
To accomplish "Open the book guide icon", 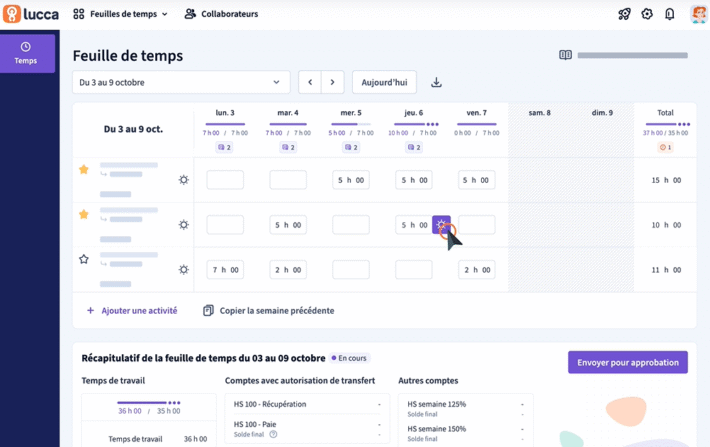I will click(565, 56).
